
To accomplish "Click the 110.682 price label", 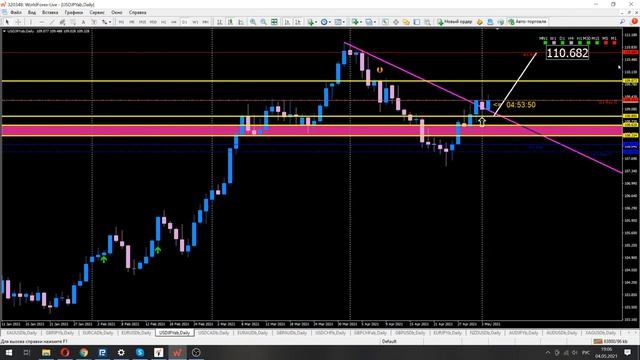I will tap(567, 53).
